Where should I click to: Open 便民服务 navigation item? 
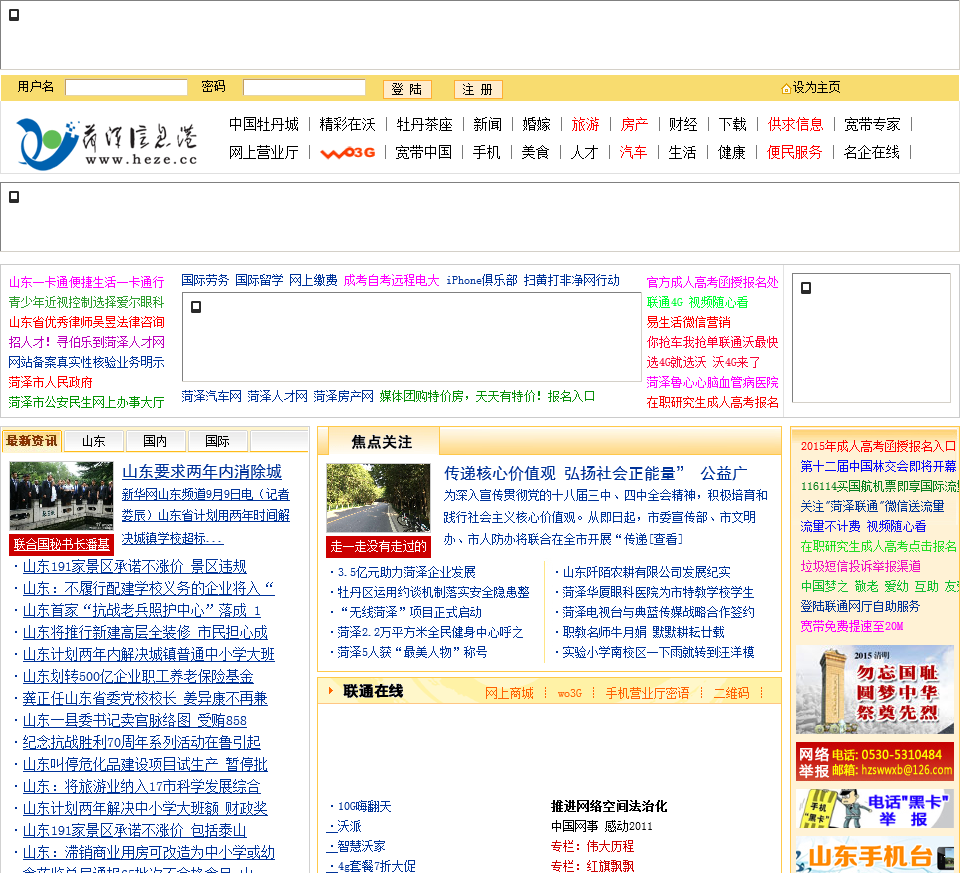coord(794,152)
